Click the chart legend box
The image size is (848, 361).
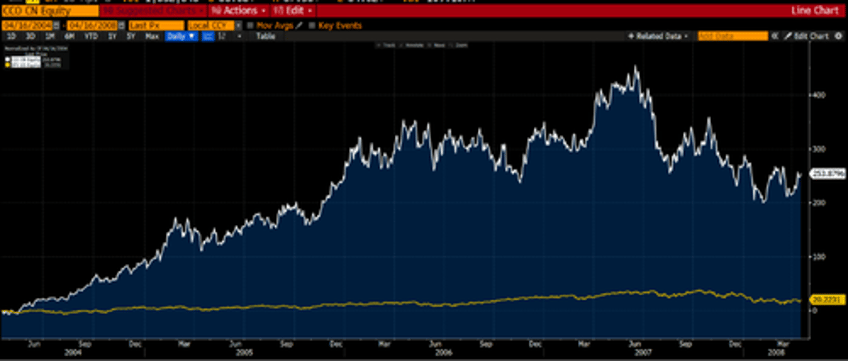[36, 58]
